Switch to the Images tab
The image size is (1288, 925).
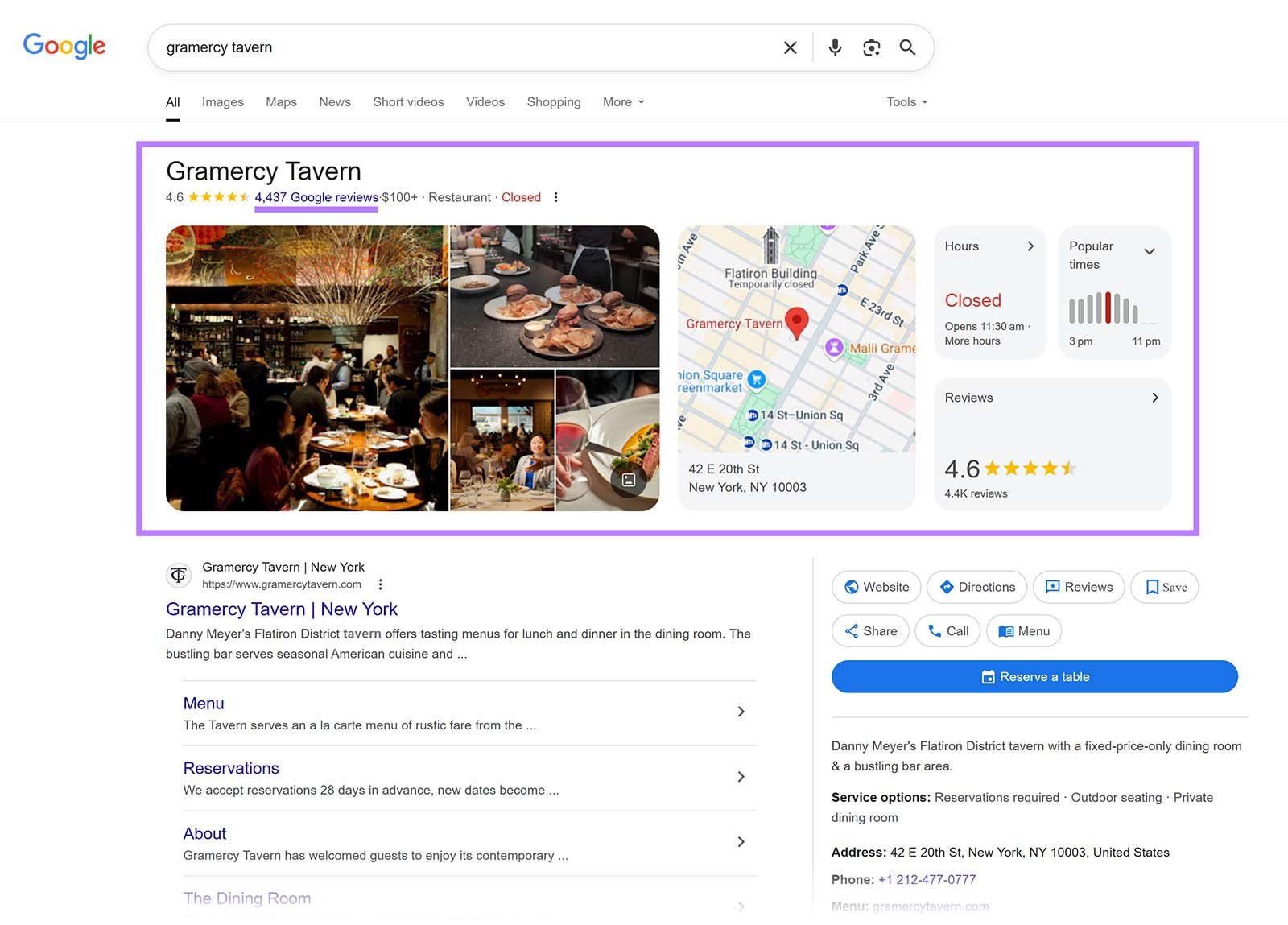[222, 101]
